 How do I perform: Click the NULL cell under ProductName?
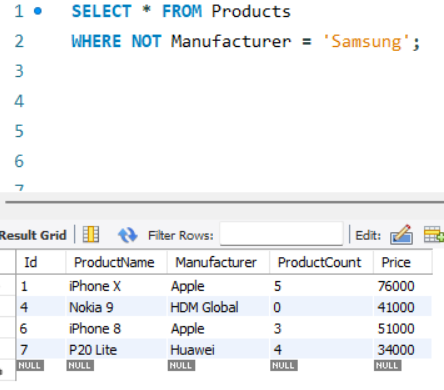(80, 365)
